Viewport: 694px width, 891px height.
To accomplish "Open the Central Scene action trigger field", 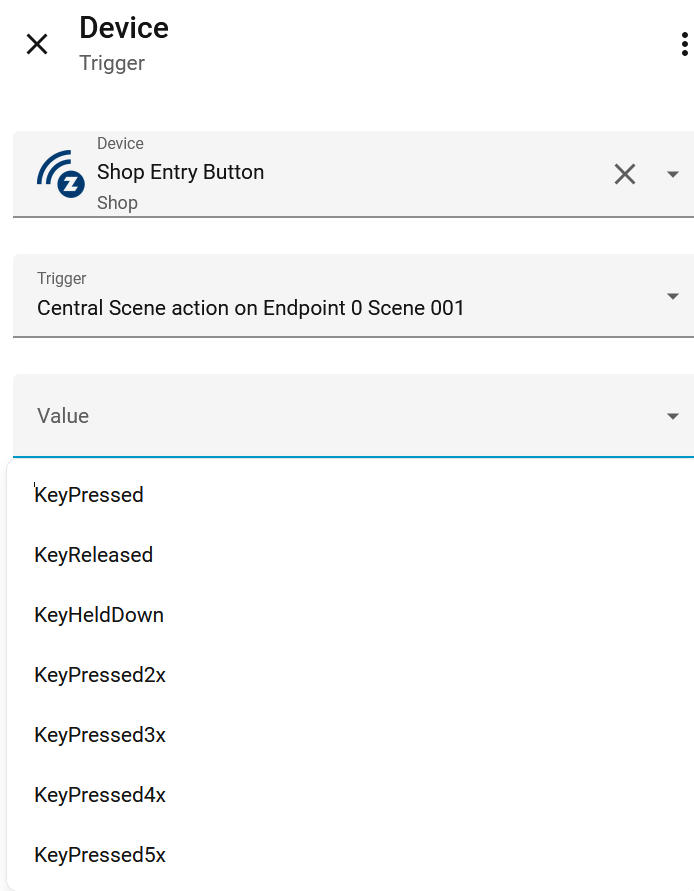I will [x=250, y=308].
